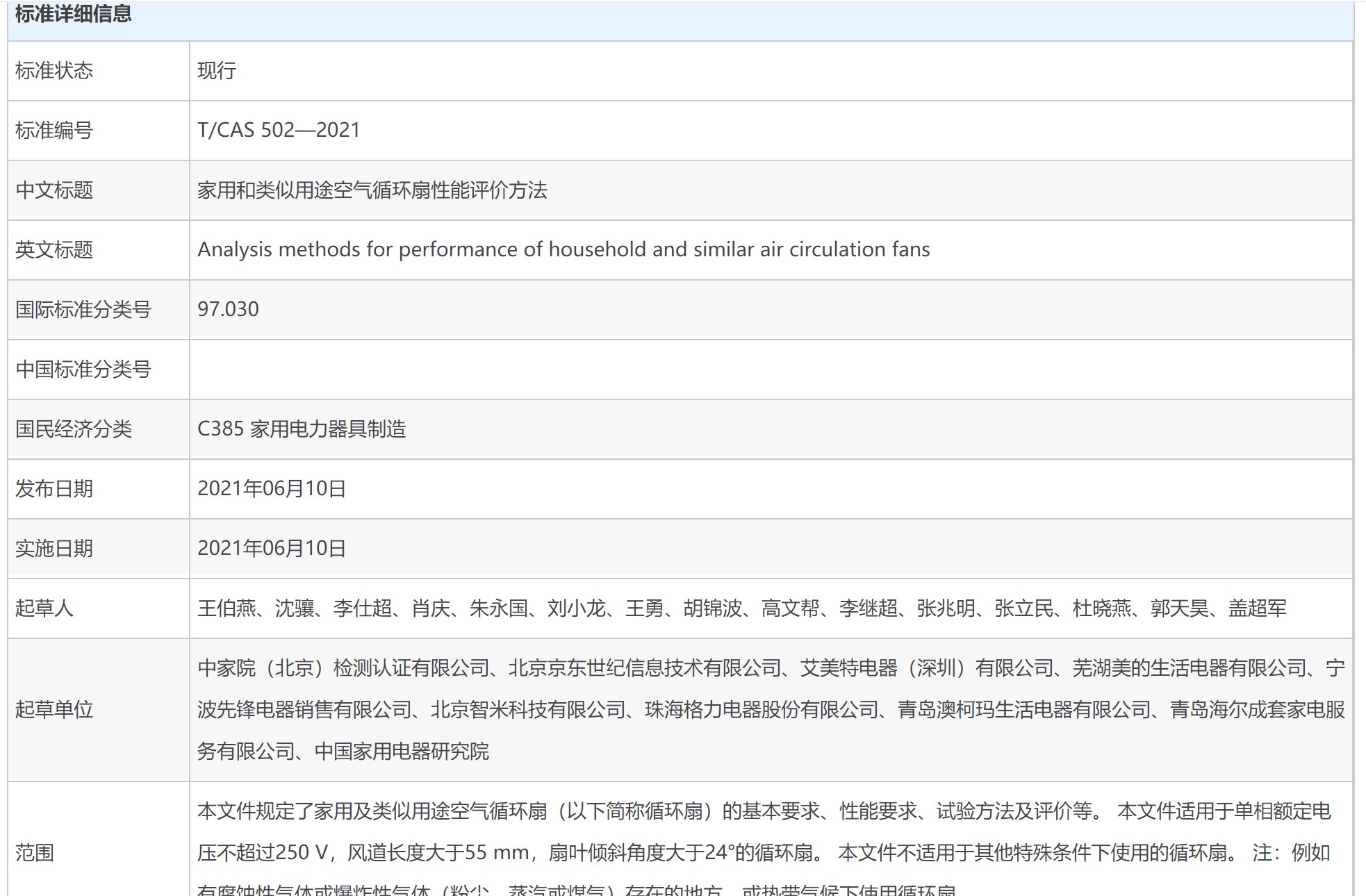
Task: Click drafting unit 北京智米科技有限公司
Action: click(528, 710)
